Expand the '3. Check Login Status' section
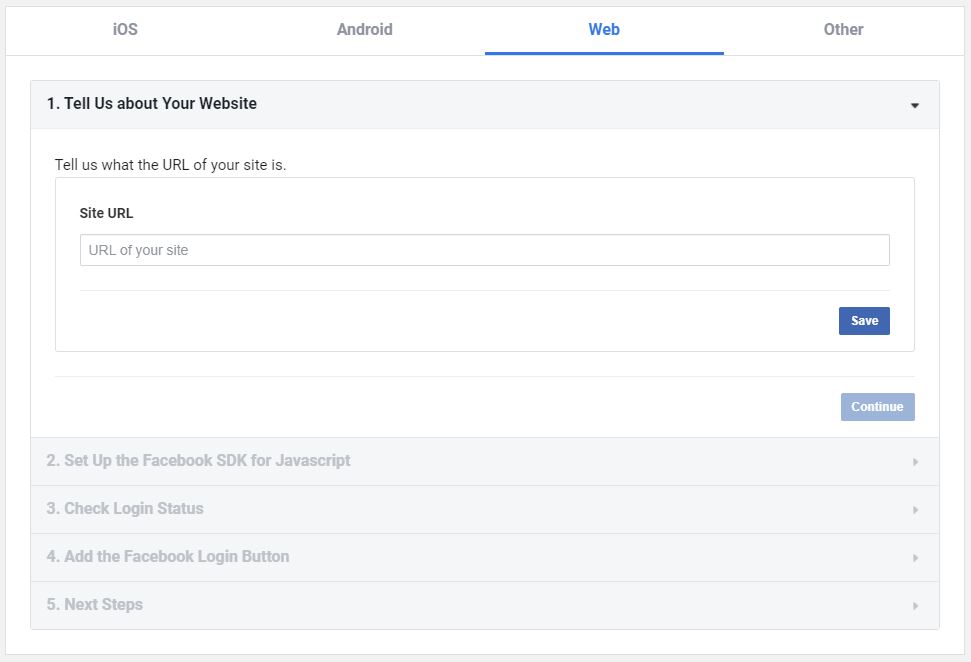The width and height of the screenshot is (971, 662). pos(125,509)
